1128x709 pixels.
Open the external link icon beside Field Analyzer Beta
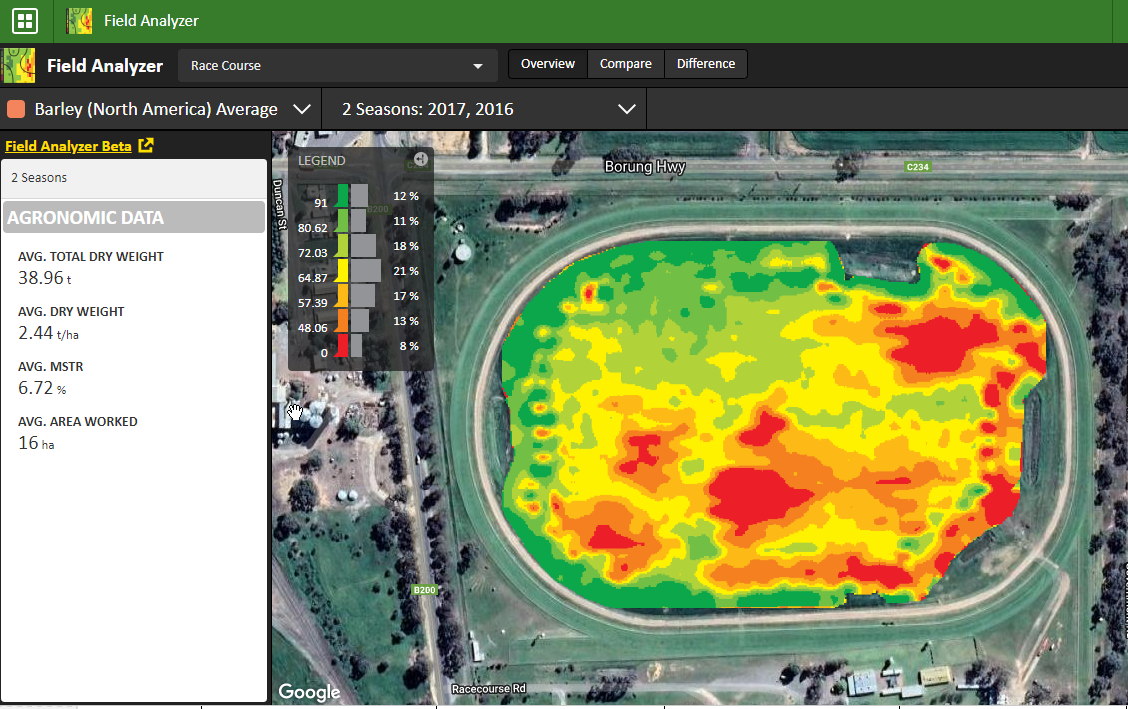click(146, 145)
